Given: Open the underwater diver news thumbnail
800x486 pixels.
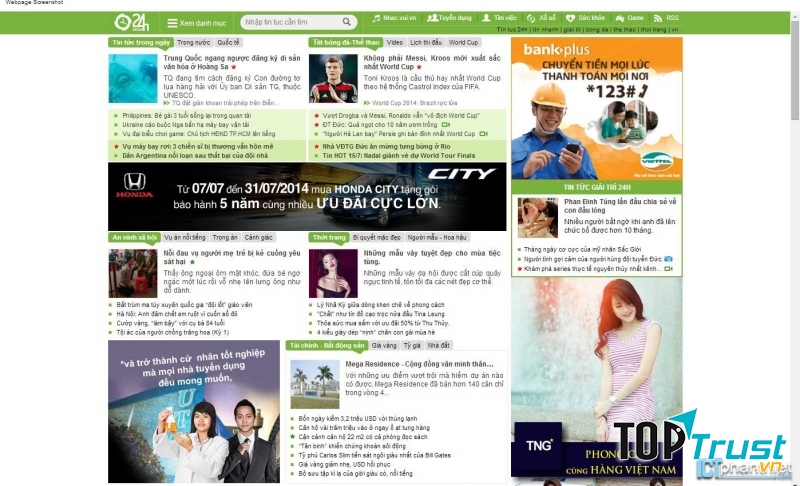Looking at the screenshot, I should click(x=133, y=79).
